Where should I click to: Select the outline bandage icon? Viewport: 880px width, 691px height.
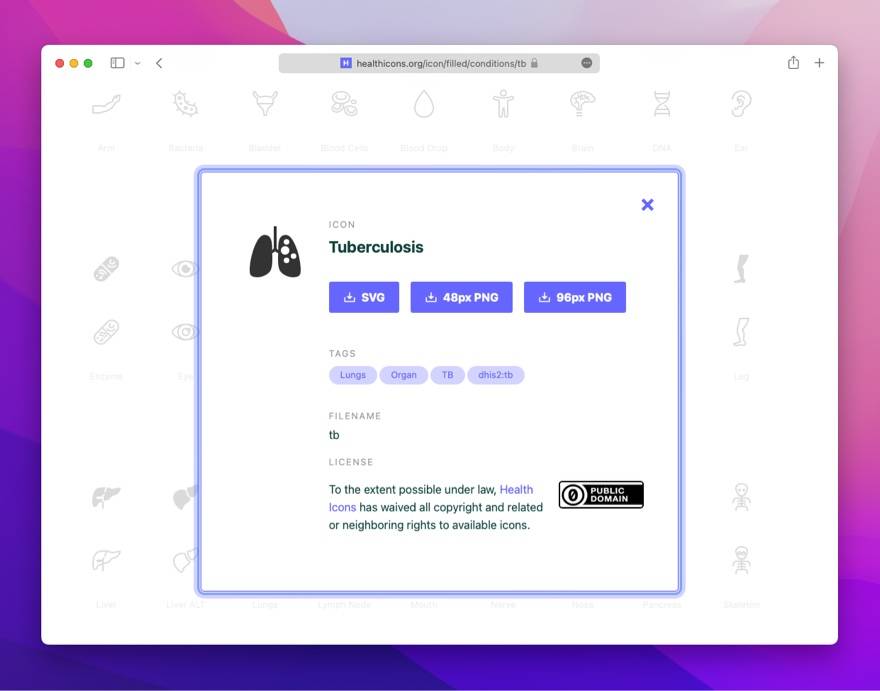coord(106,332)
